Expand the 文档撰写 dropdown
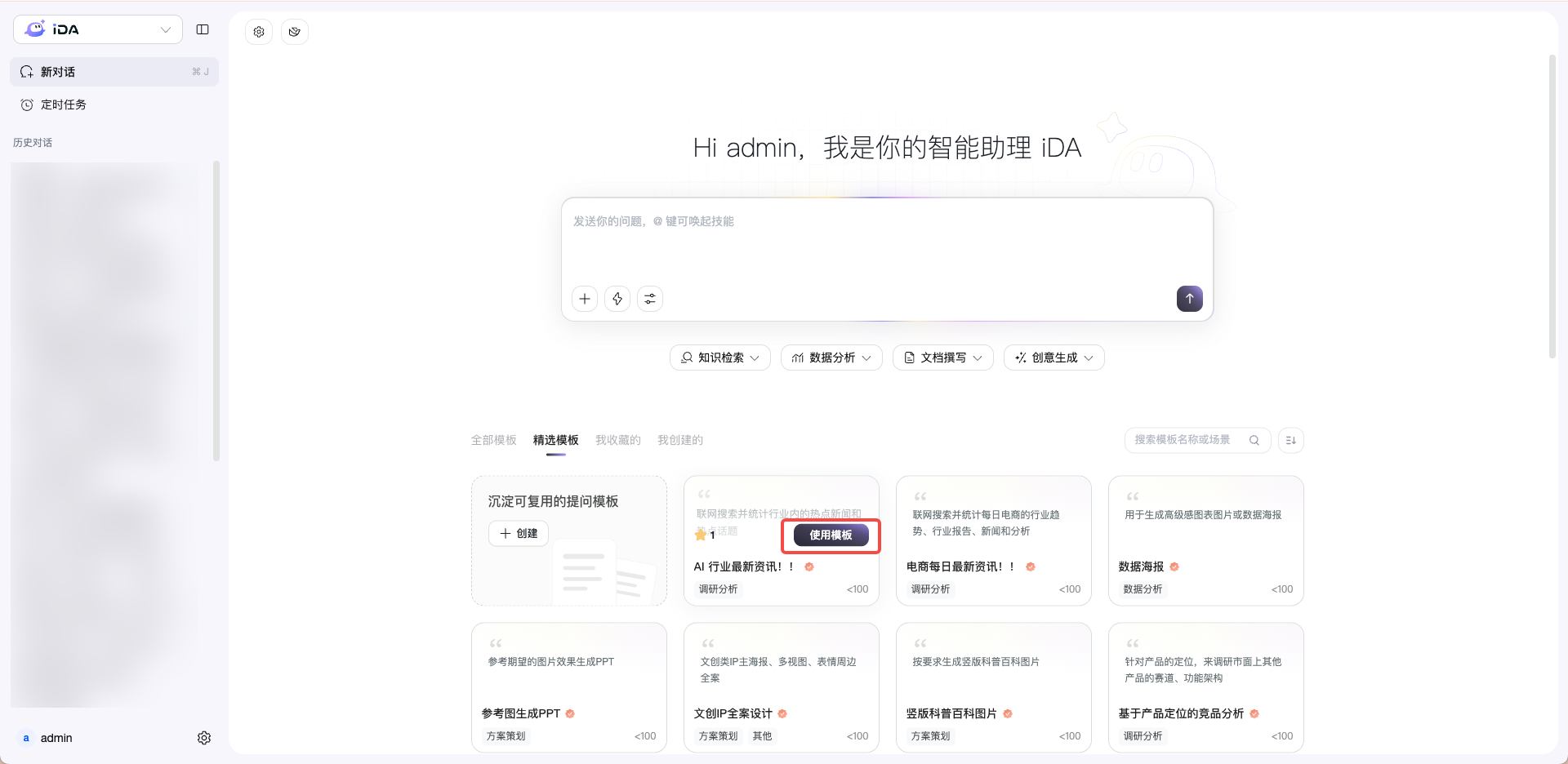The height and width of the screenshot is (764, 1568). pos(943,358)
